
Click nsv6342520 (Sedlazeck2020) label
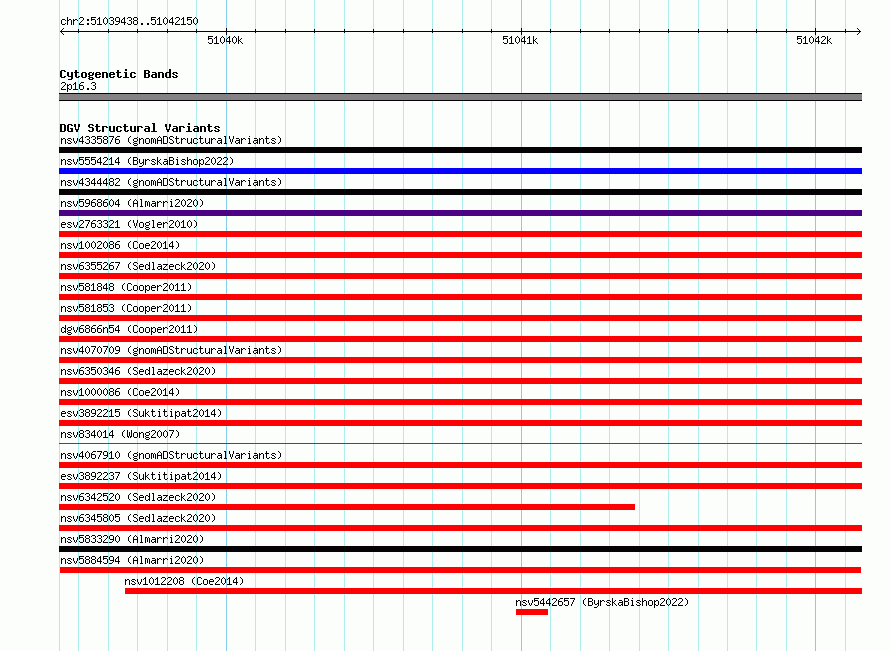[x=138, y=497]
